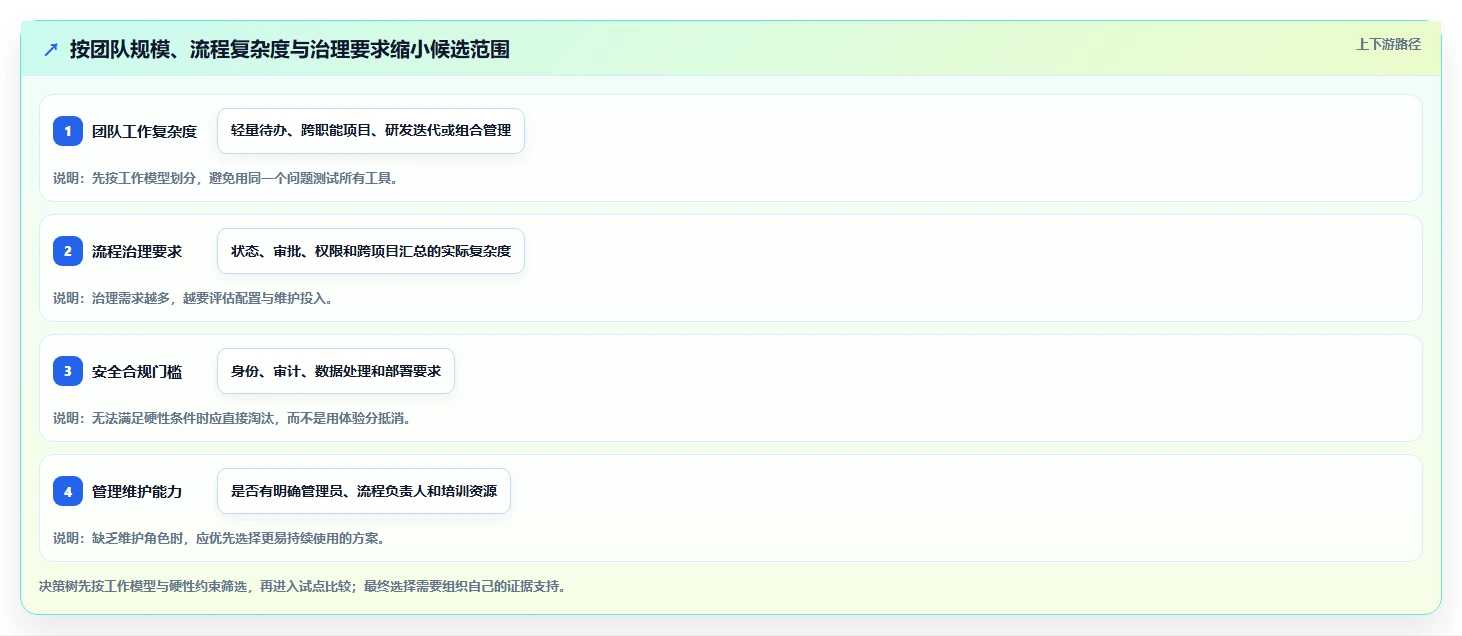Click the arrow icon beside the panel title

click(51, 50)
